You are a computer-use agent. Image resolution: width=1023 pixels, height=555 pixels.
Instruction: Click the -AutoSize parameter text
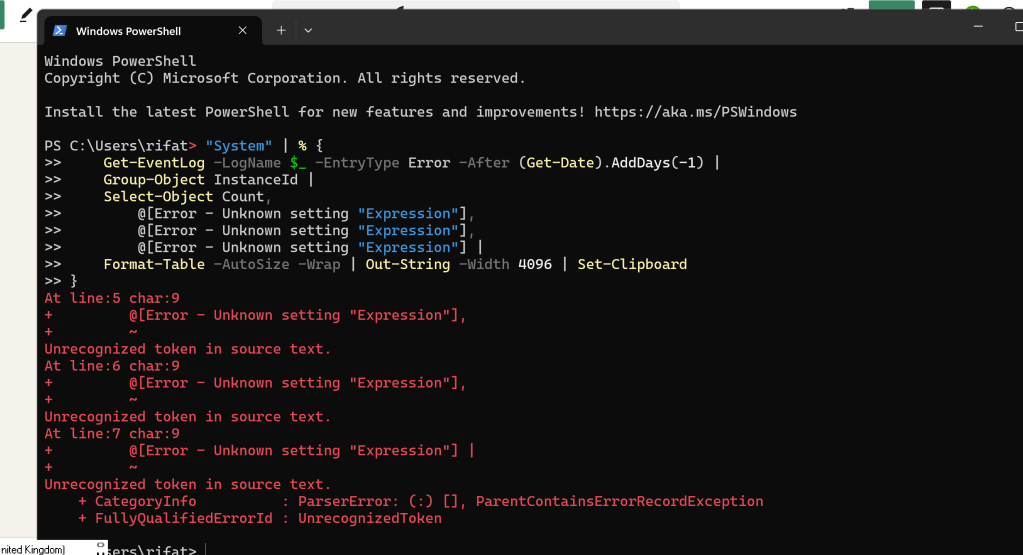tap(251, 264)
